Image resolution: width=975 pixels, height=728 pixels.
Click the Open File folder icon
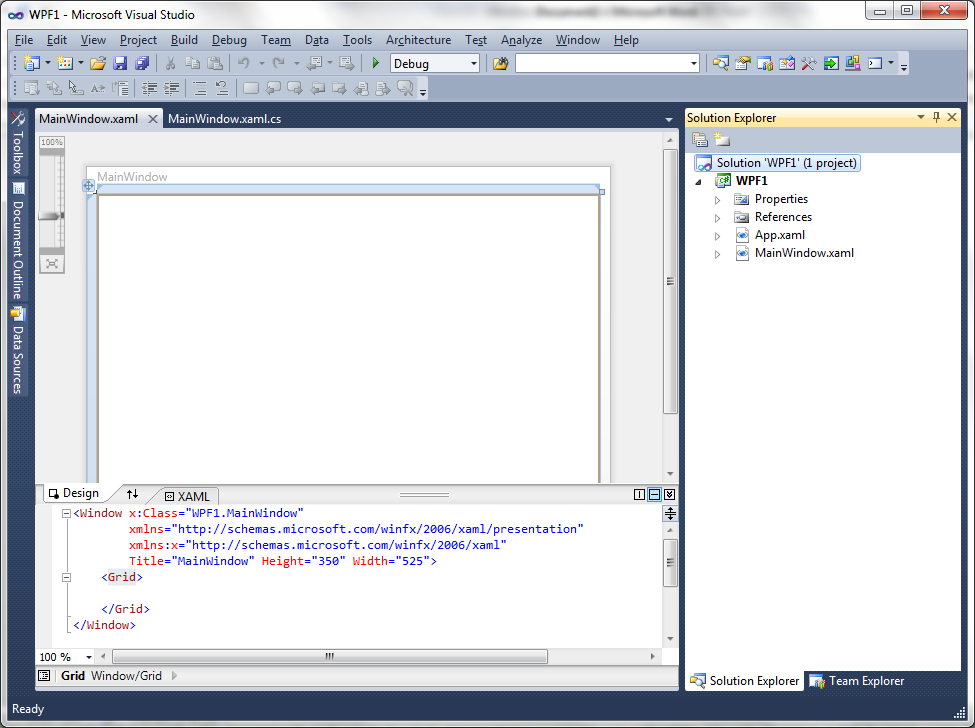97,64
